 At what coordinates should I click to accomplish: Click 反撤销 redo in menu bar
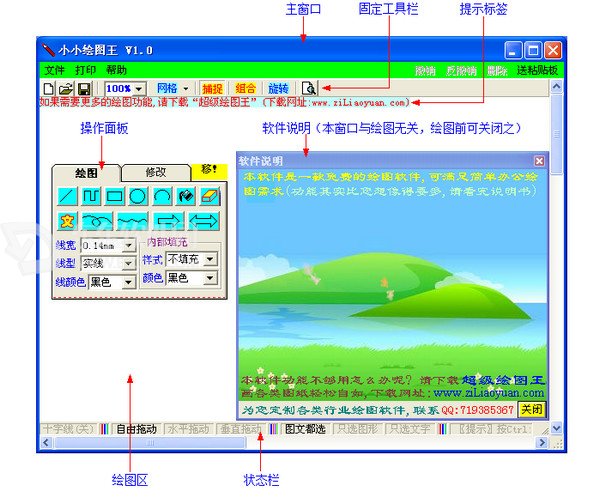pyautogui.click(x=461, y=71)
